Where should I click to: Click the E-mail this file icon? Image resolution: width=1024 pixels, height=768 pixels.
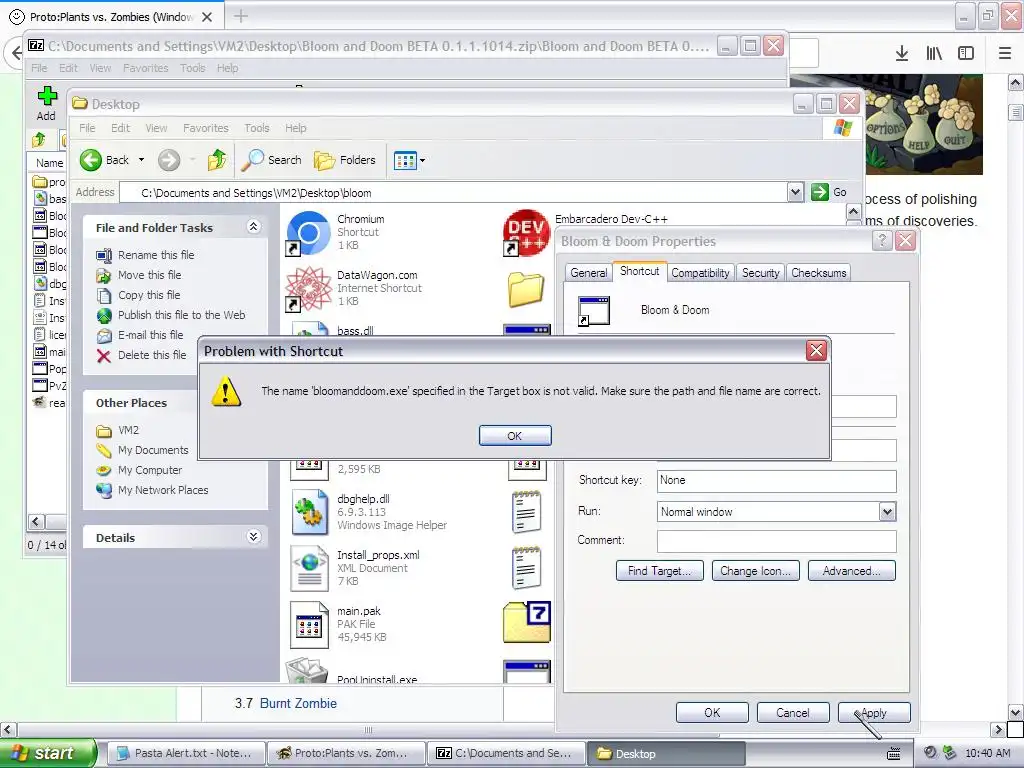[x=104, y=336]
